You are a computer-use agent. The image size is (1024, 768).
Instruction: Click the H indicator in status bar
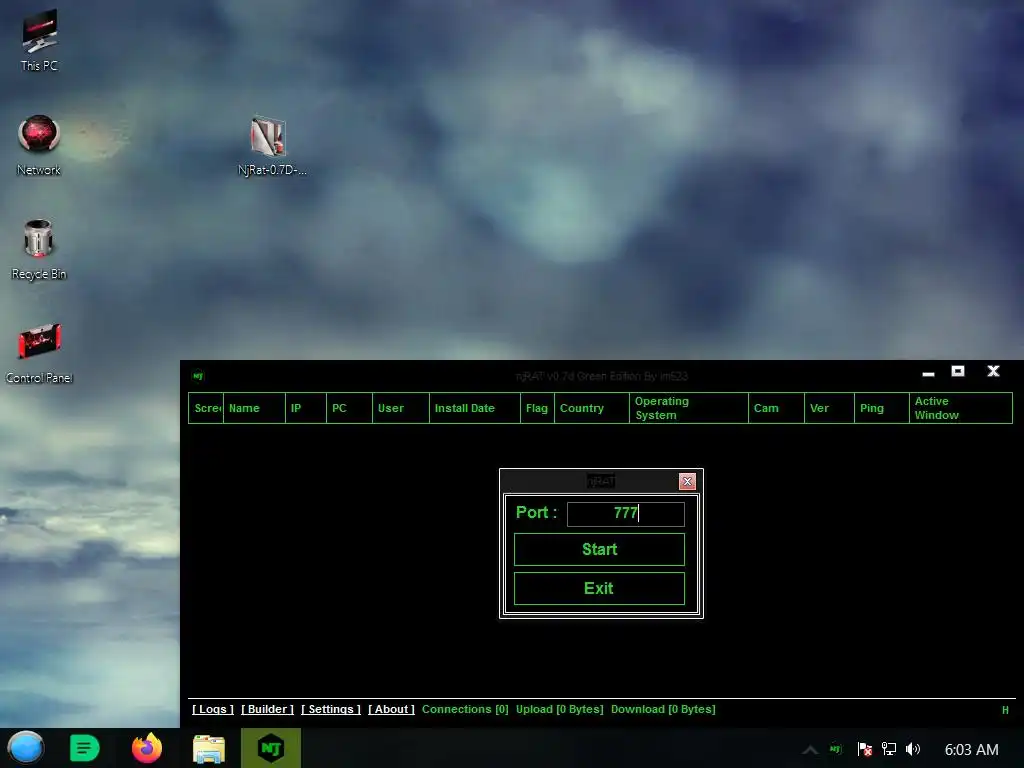coord(1005,710)
